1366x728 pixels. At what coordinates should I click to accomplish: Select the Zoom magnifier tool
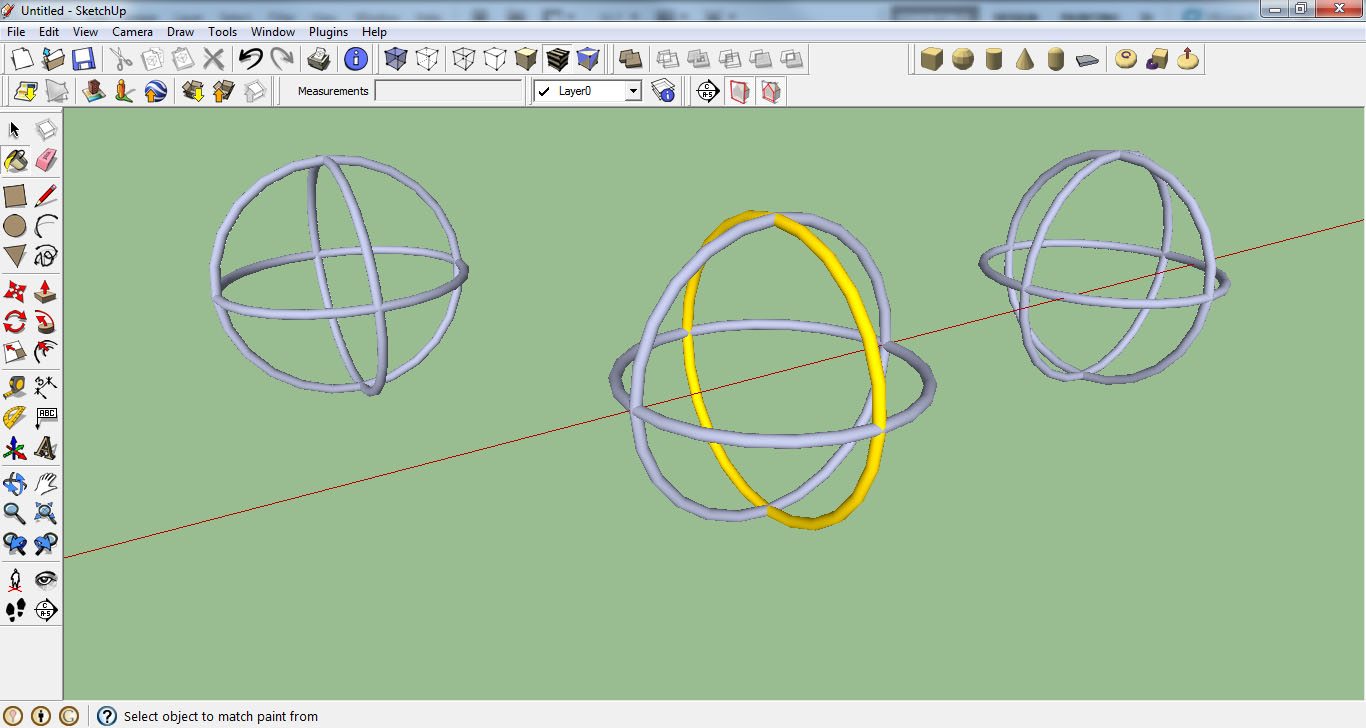(x=14, y=514)
